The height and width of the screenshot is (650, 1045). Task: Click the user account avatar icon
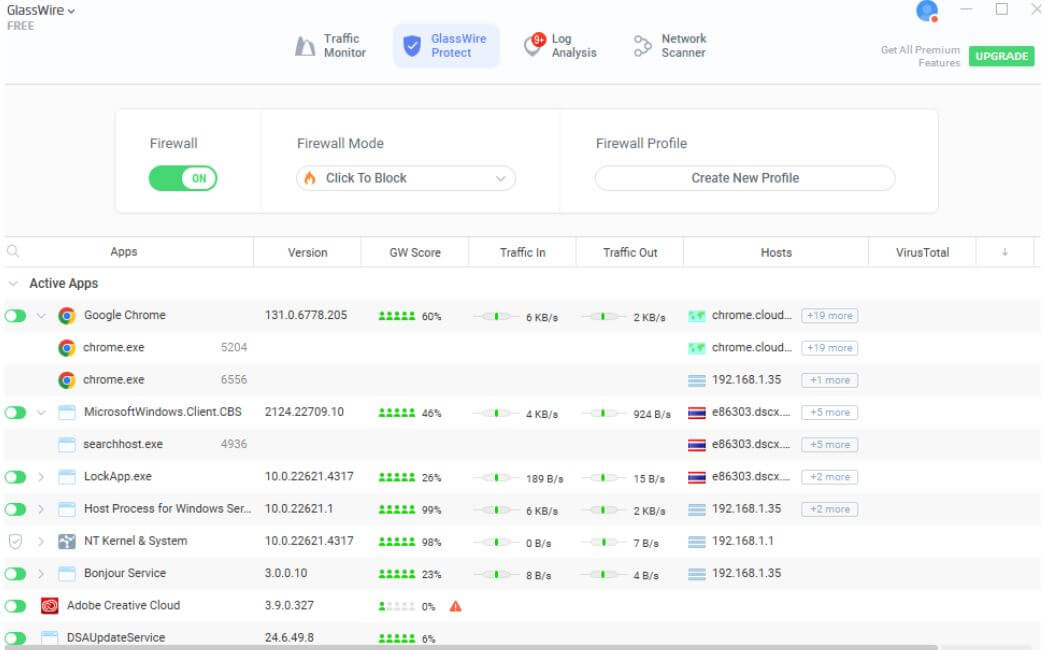pyautogui.click(x=927, y=11)
